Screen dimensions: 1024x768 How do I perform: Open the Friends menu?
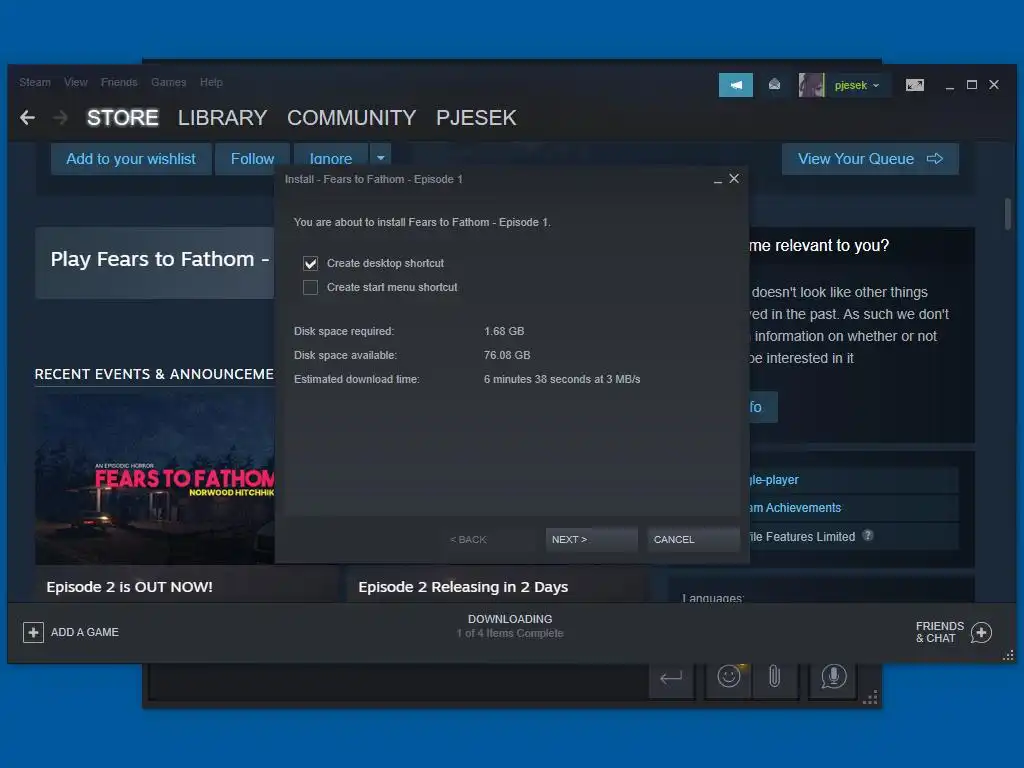tap(119, 82)
